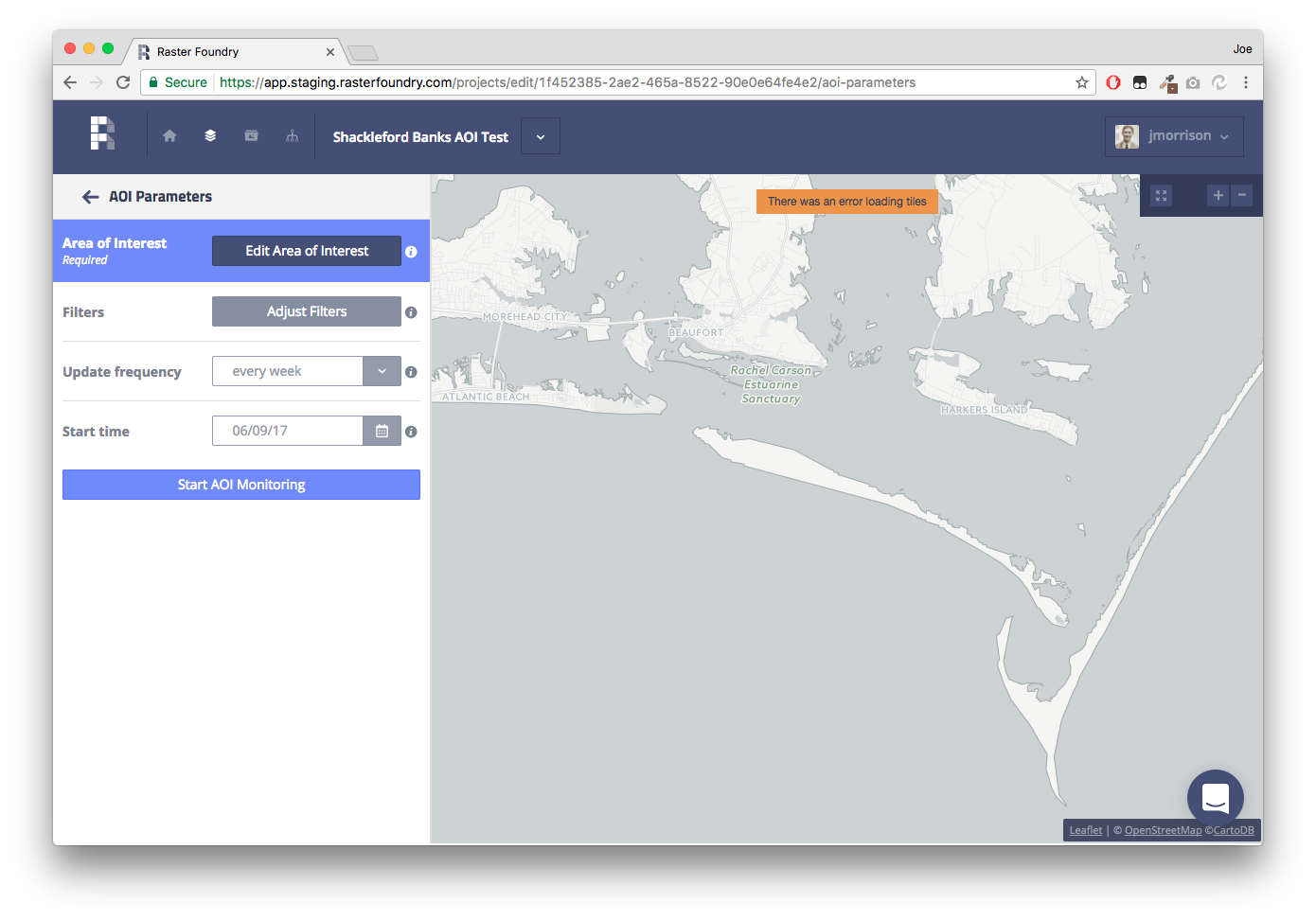
Task: Click the info icon beside Area of Interest
Action: coord(410,251)
